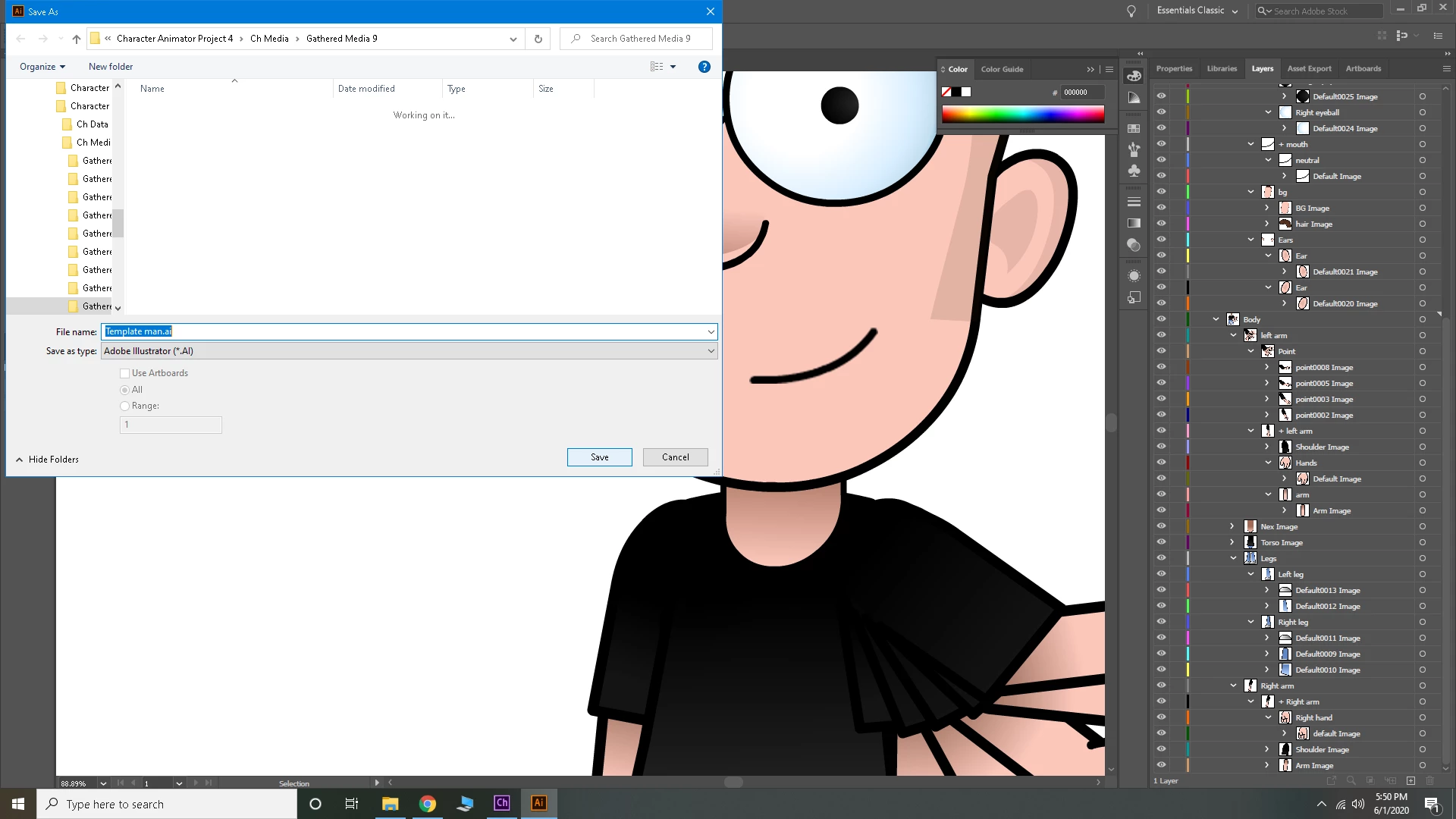The image size is (1456, 819).
Task: Open the Appearance panel icon
Action: pyautogui.click(x=1134, y=276)
